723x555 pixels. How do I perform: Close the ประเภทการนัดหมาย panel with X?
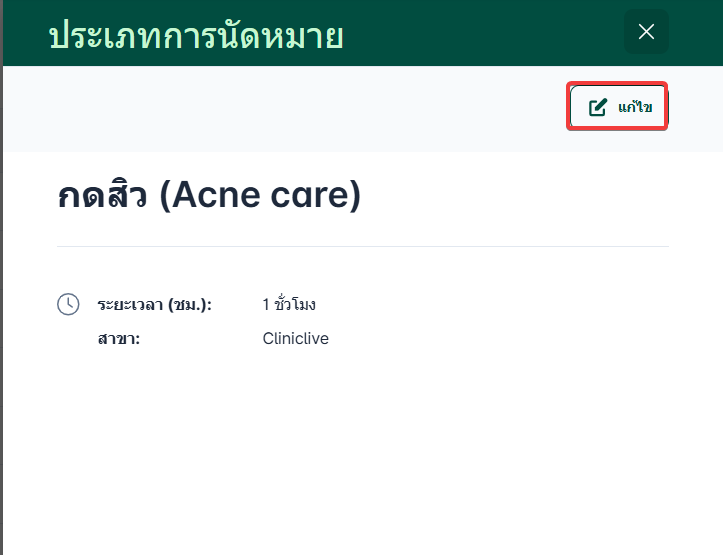(646, 32)
